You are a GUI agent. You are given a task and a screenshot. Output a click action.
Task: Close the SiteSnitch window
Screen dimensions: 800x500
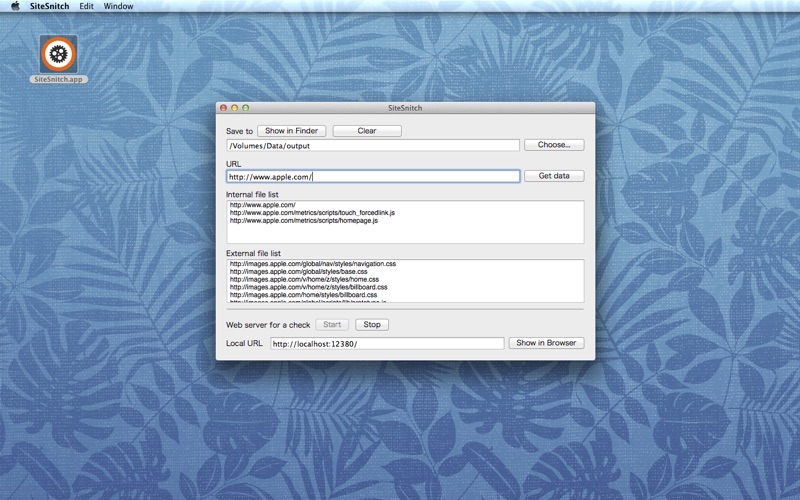click(x=223, y=108)
